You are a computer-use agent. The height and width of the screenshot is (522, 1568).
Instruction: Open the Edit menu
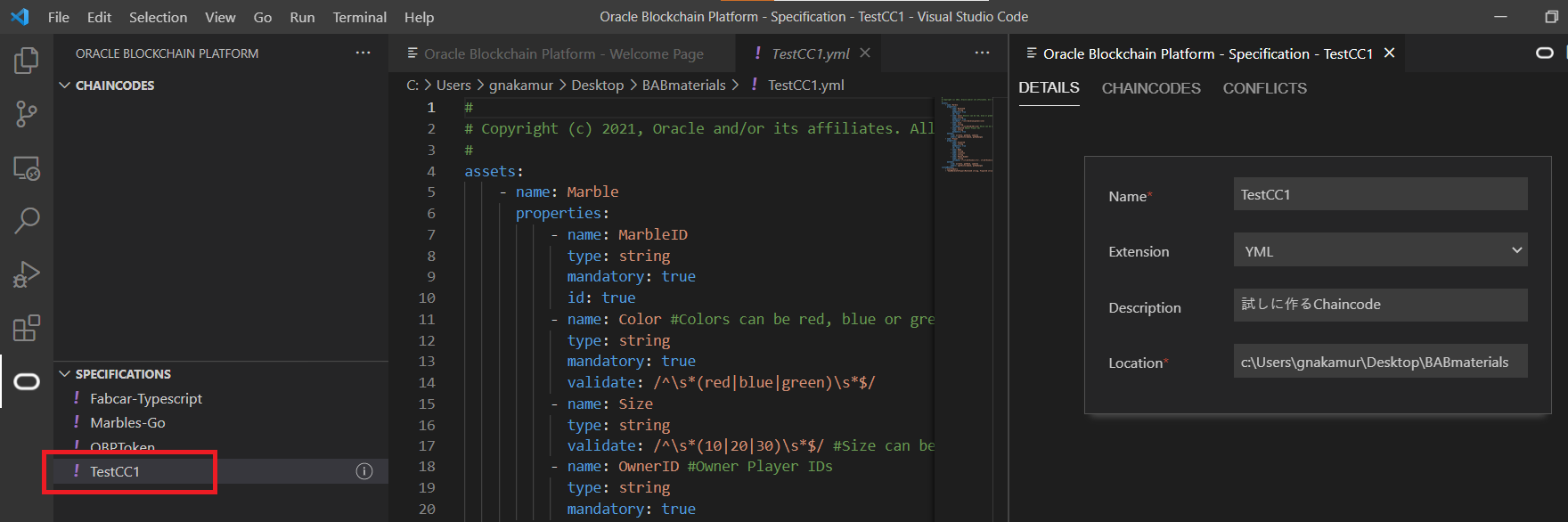[x=99, y=17]
